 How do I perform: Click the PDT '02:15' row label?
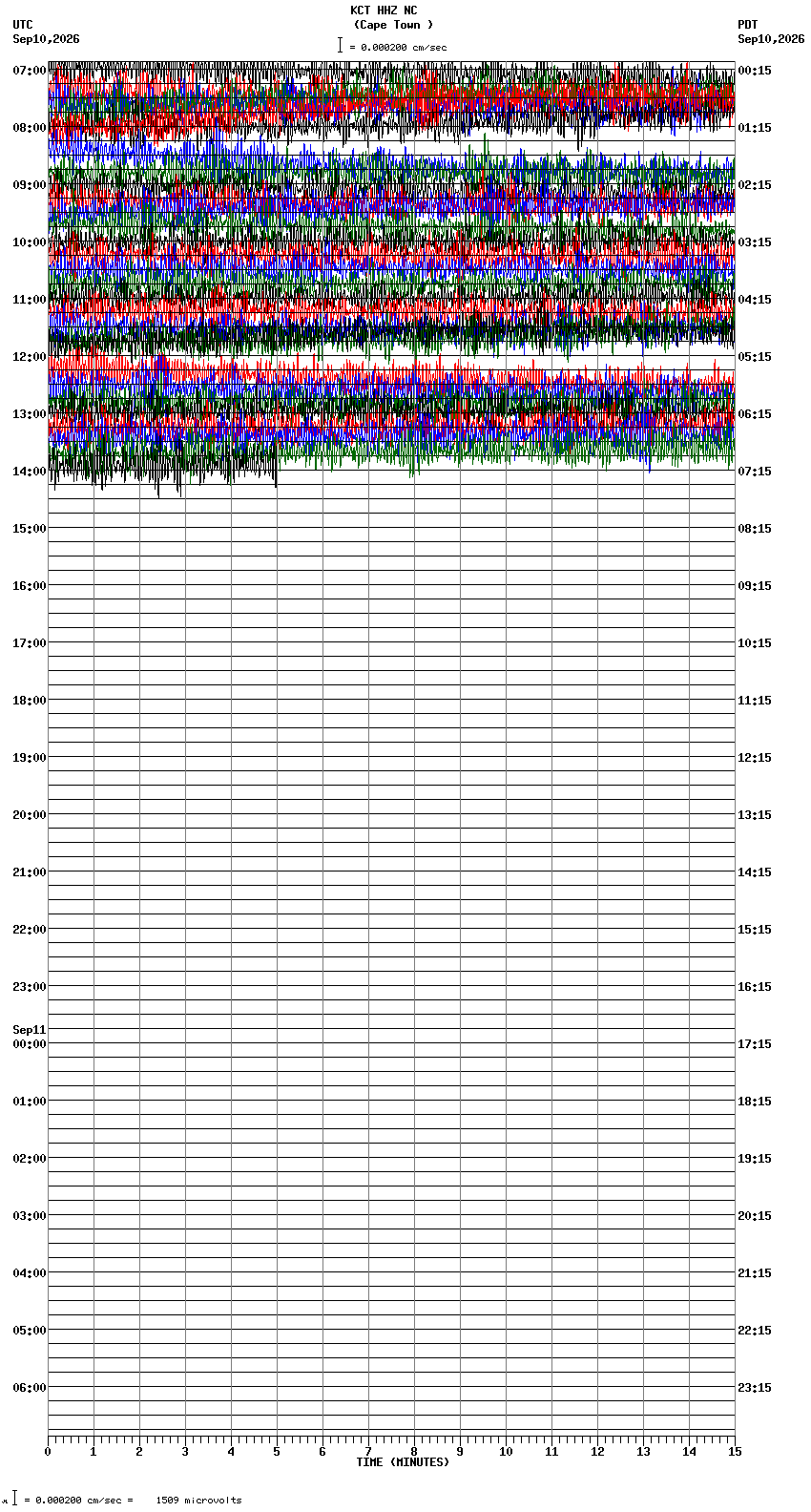pos(755,185)
